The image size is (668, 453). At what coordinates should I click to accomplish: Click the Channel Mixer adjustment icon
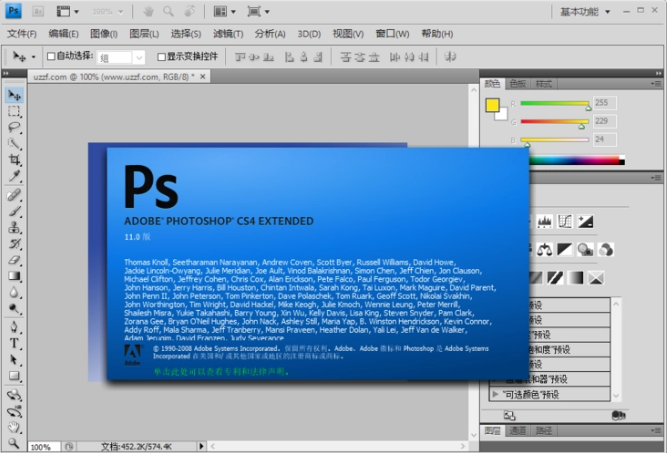606,250
